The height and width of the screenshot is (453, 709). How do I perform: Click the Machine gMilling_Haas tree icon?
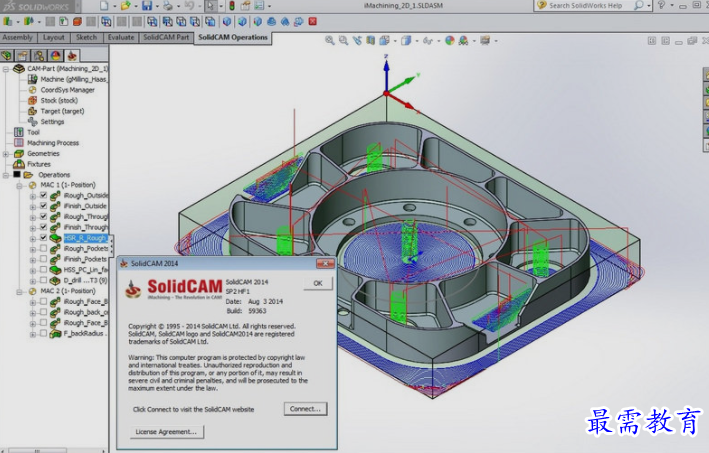33,79
